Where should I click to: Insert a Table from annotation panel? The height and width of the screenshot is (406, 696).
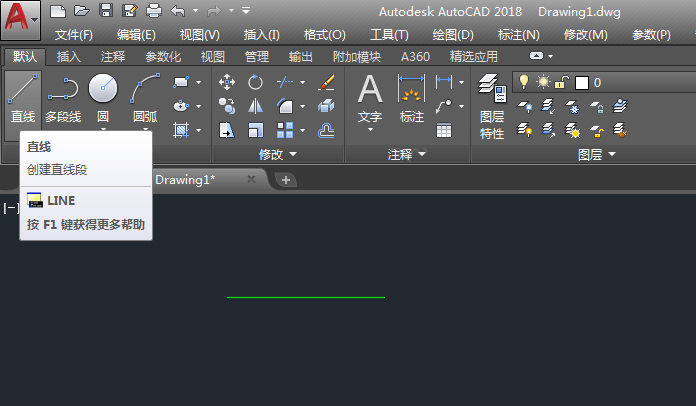(444, 130)
